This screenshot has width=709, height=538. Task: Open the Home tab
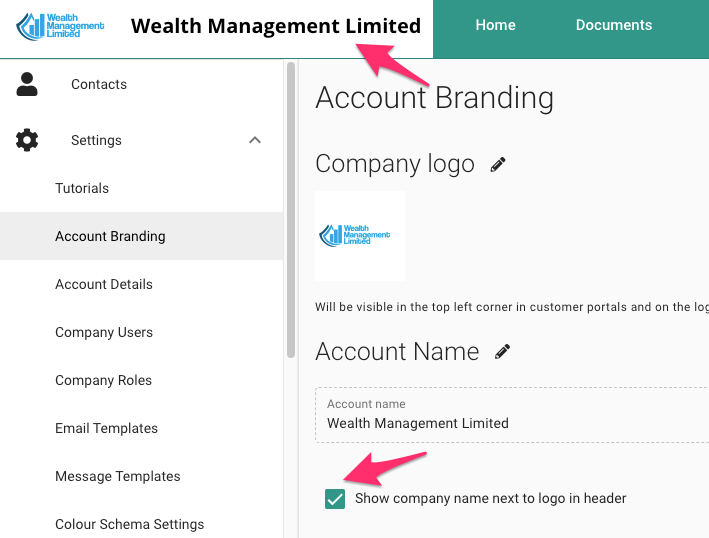pos(495,25)
